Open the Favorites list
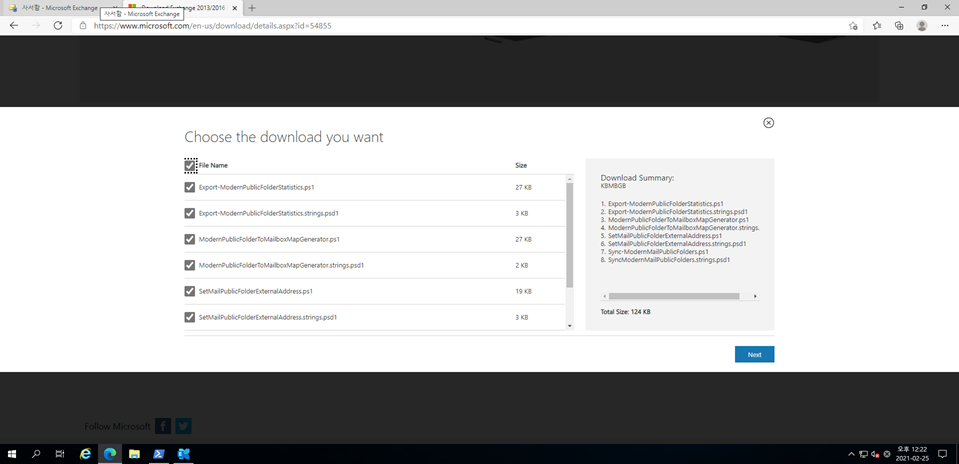 [x=877, y=26]
